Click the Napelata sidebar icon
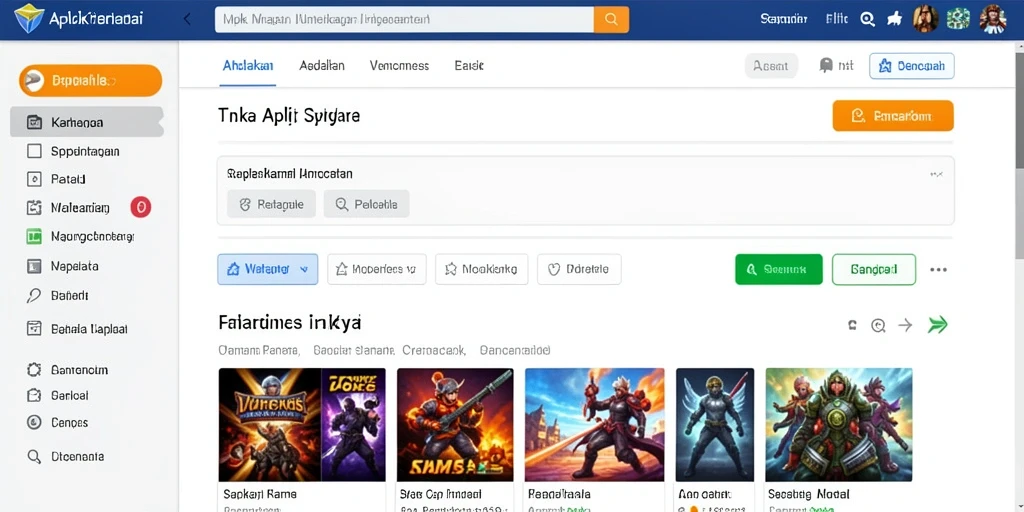Screen dimensions: 1024x512 34,266
